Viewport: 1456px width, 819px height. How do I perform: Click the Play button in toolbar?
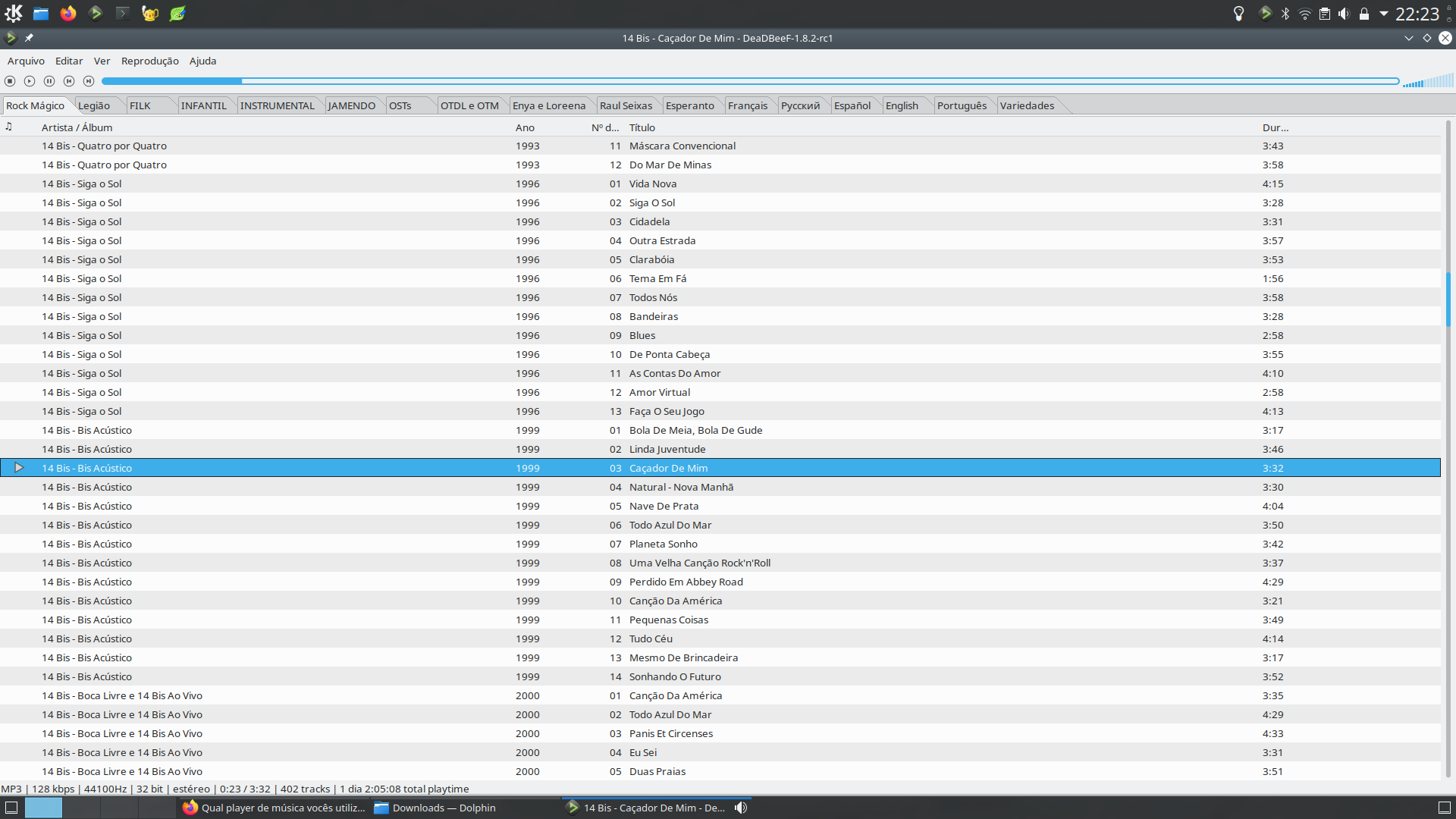tap(30, 81)
